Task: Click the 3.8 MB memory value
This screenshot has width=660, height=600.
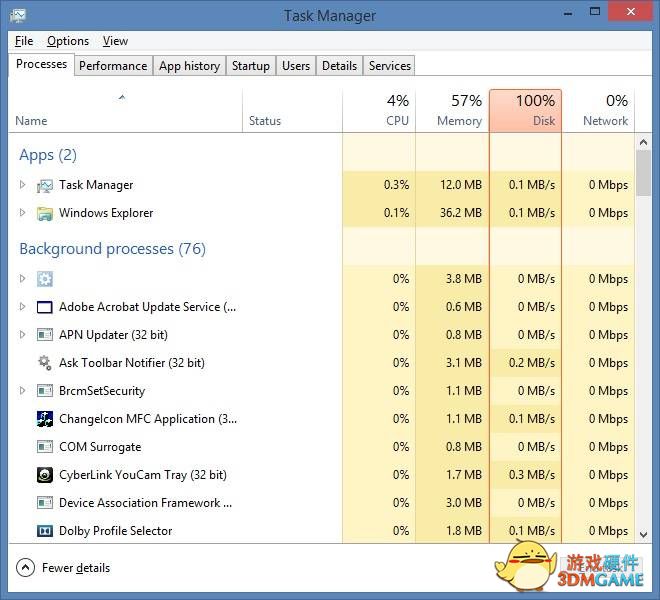Action: pos(463,279)
